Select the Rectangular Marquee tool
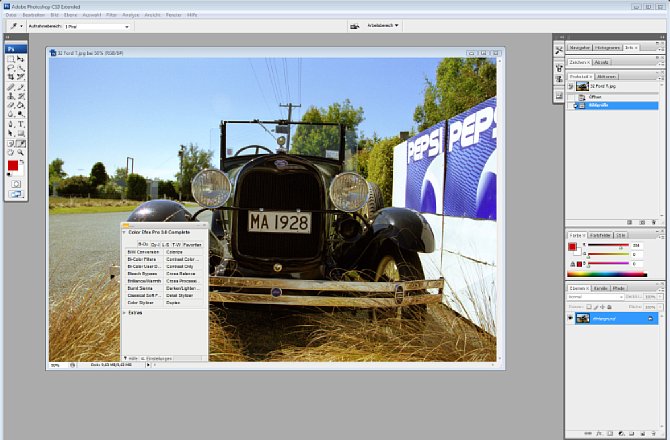This screenshot has width=670, height=440. [x=11, y=59]
